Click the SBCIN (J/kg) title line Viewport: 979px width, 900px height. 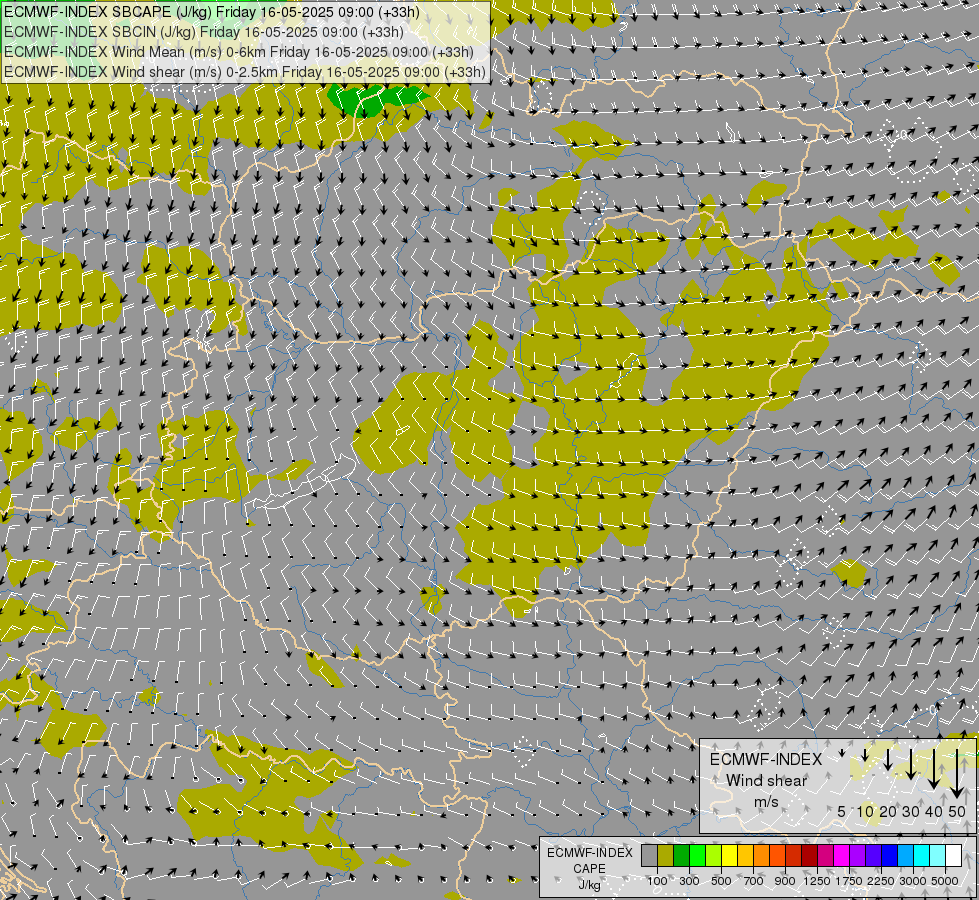pyautogui.click(x=204, y=32)
